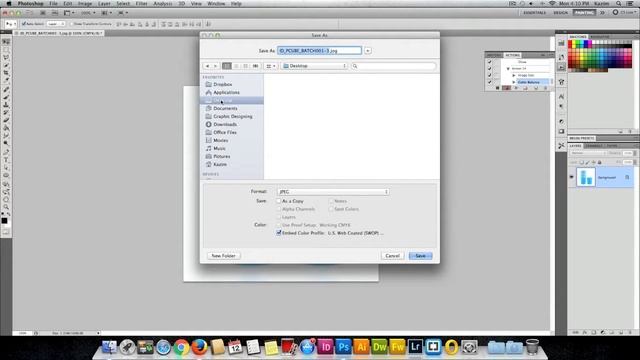Open the layer blend mode dropdown
The image size is (640, 360).
(x=587, y=153)
